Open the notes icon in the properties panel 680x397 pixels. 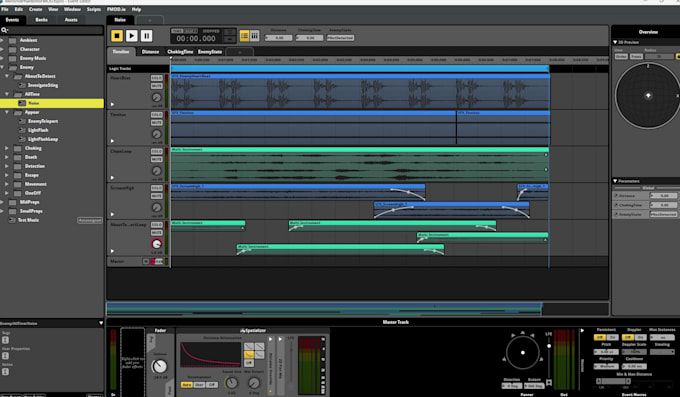5,371
